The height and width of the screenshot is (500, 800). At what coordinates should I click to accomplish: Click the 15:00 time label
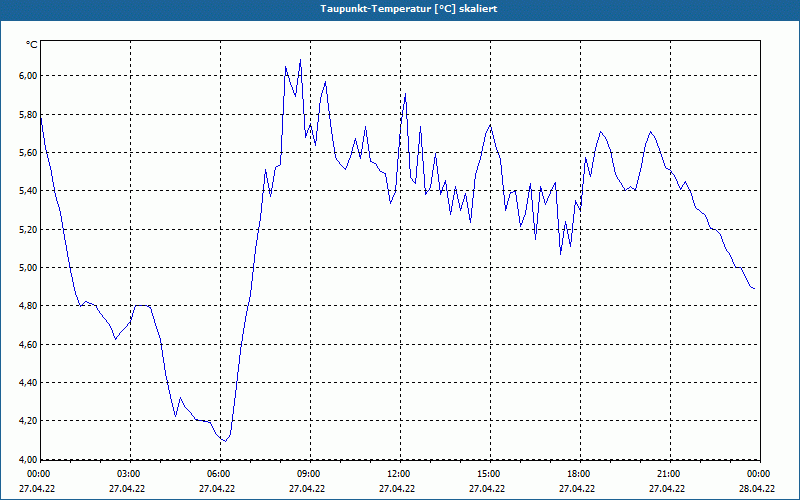pos(488,474)
